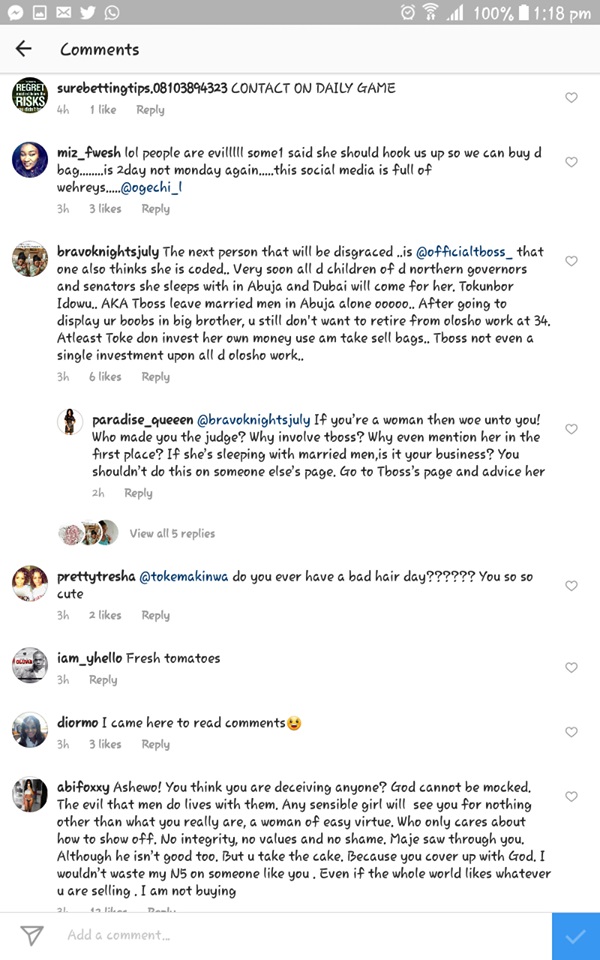Submit comment with the blue checkmark button
This screenshot has width=600, height=960.
(575, 936)
